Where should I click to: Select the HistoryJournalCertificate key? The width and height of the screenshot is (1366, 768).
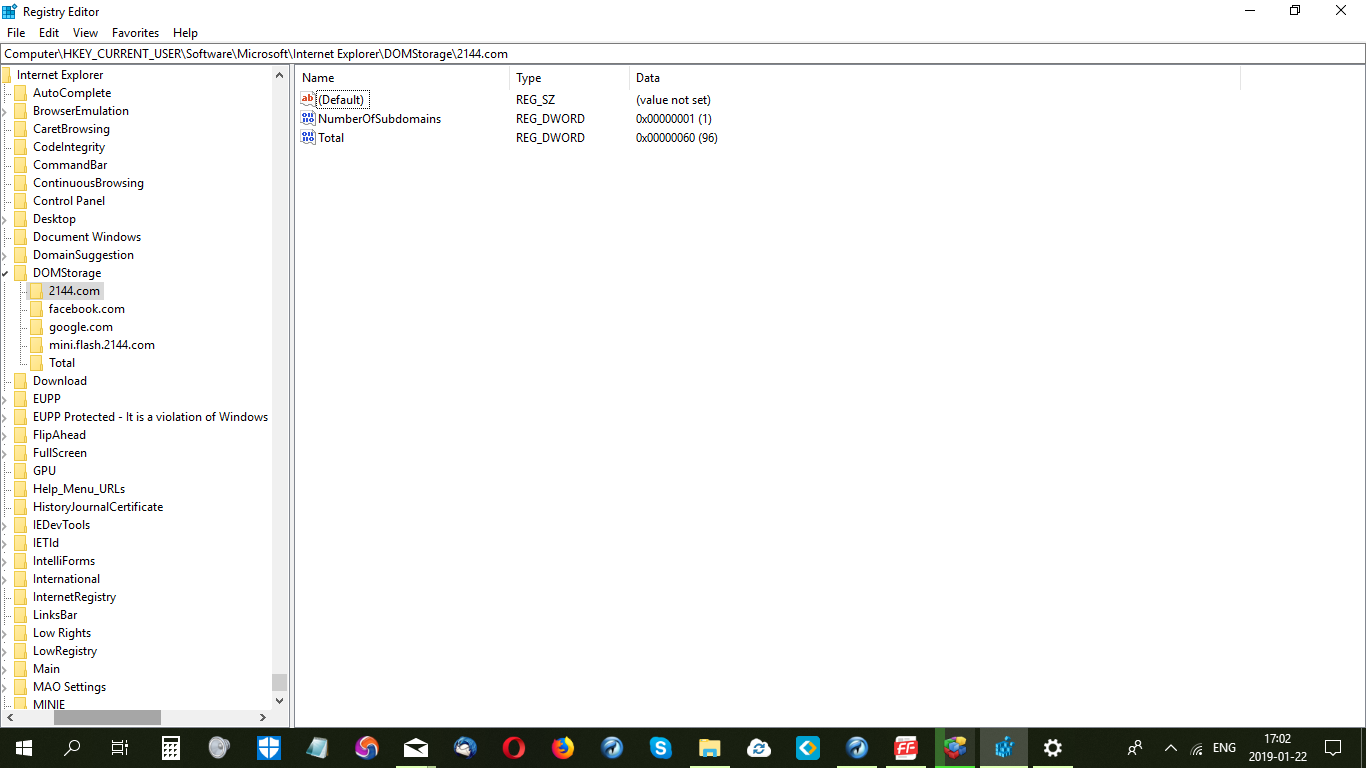[x=98, y=507]
